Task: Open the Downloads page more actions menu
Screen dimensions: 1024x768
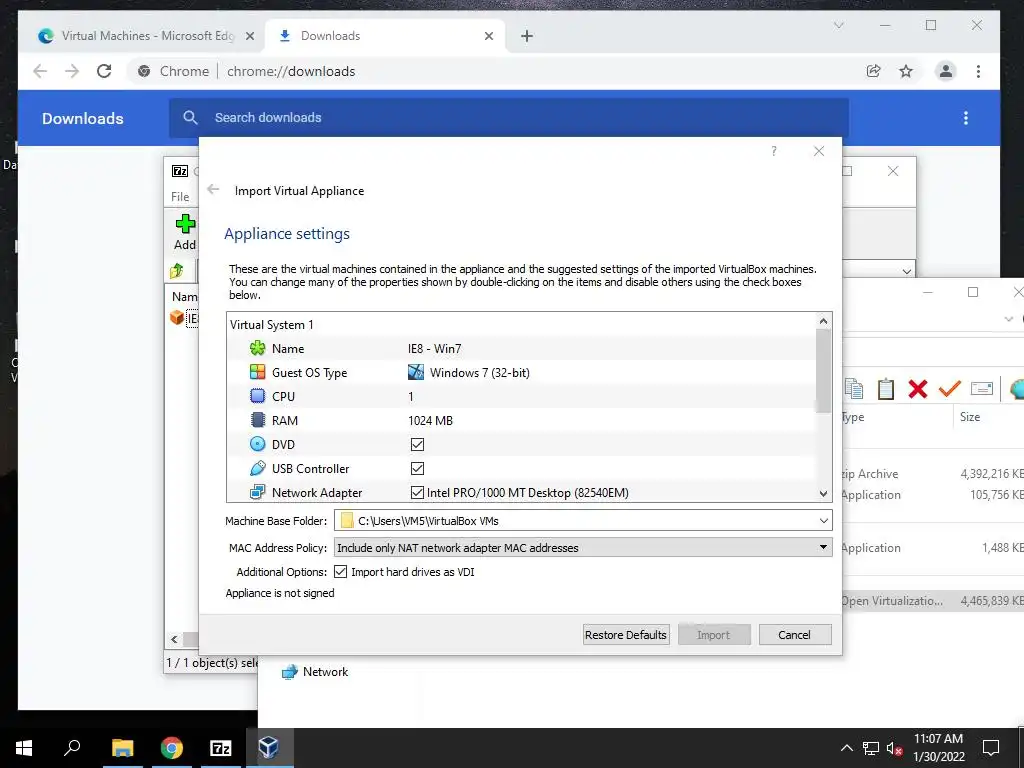Action: [x=965, y=118]
